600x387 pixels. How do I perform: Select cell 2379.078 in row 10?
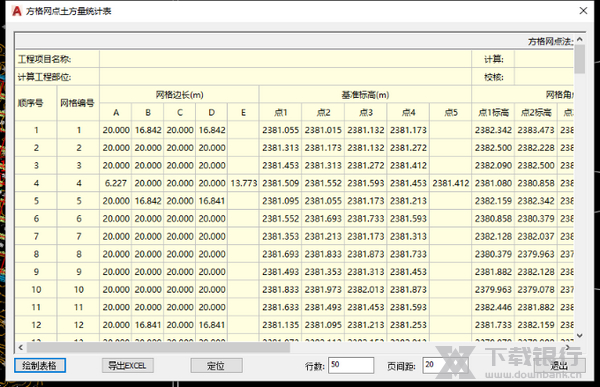point(536,289)
